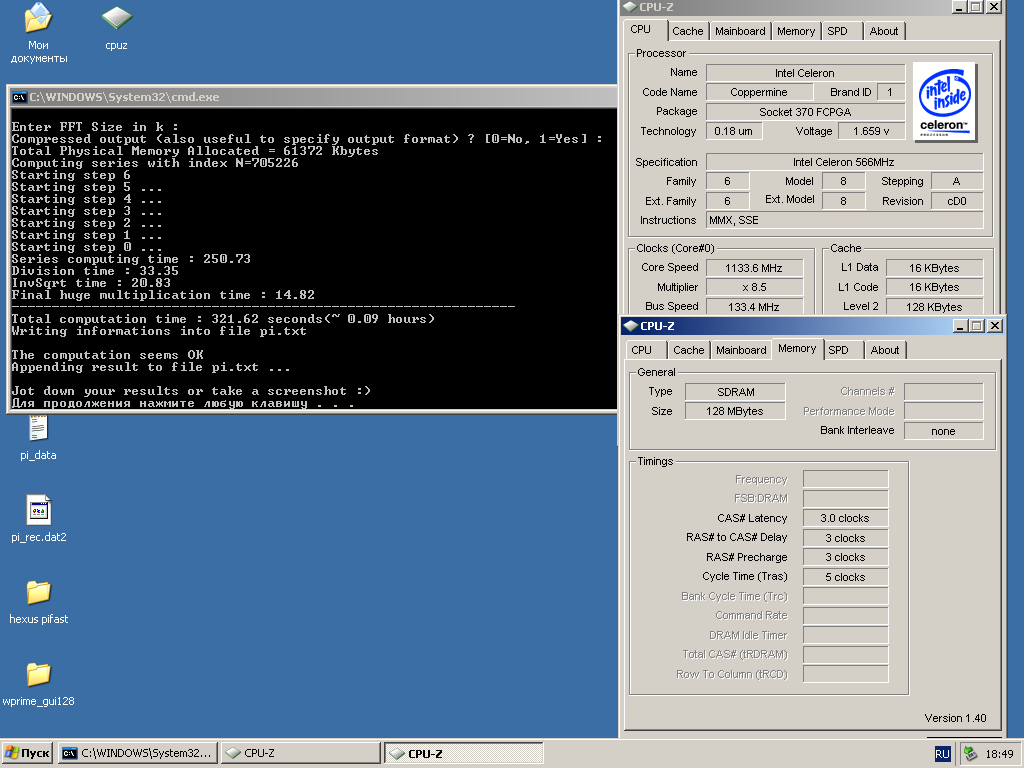Click the clock showing 18:49

pos(1000,754)
